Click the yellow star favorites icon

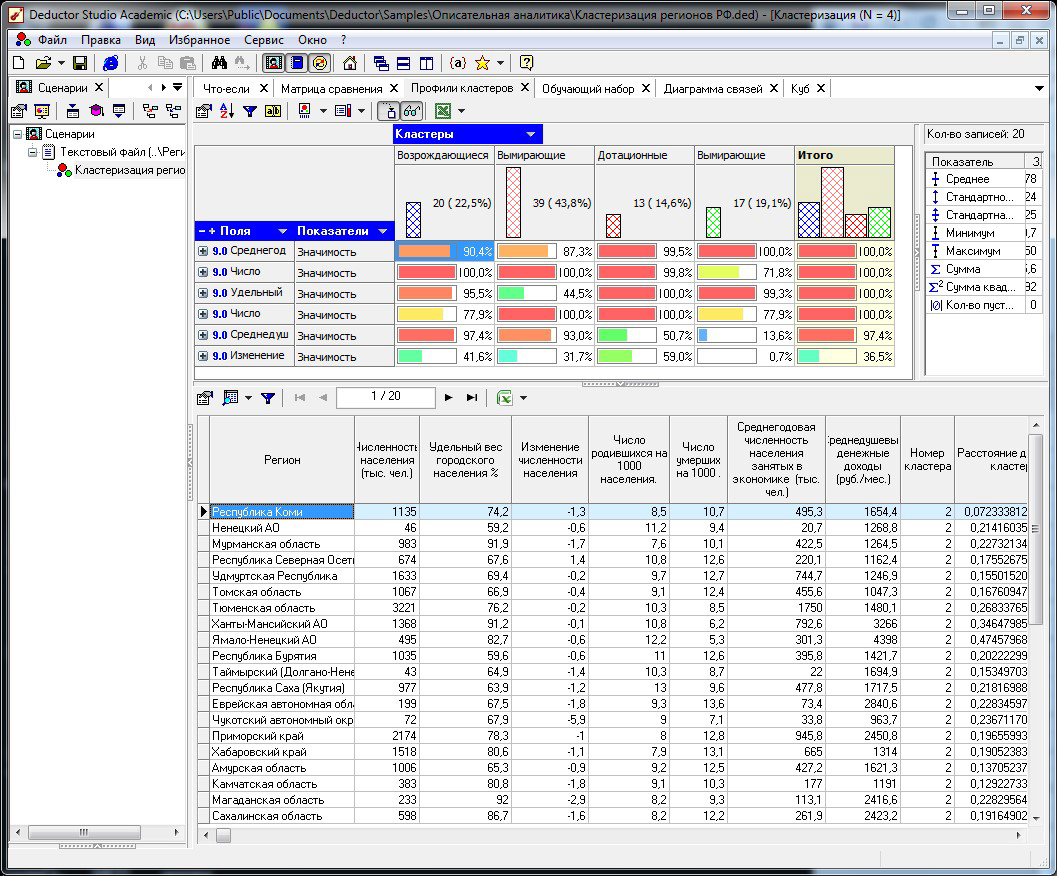(x=482, y=63)
